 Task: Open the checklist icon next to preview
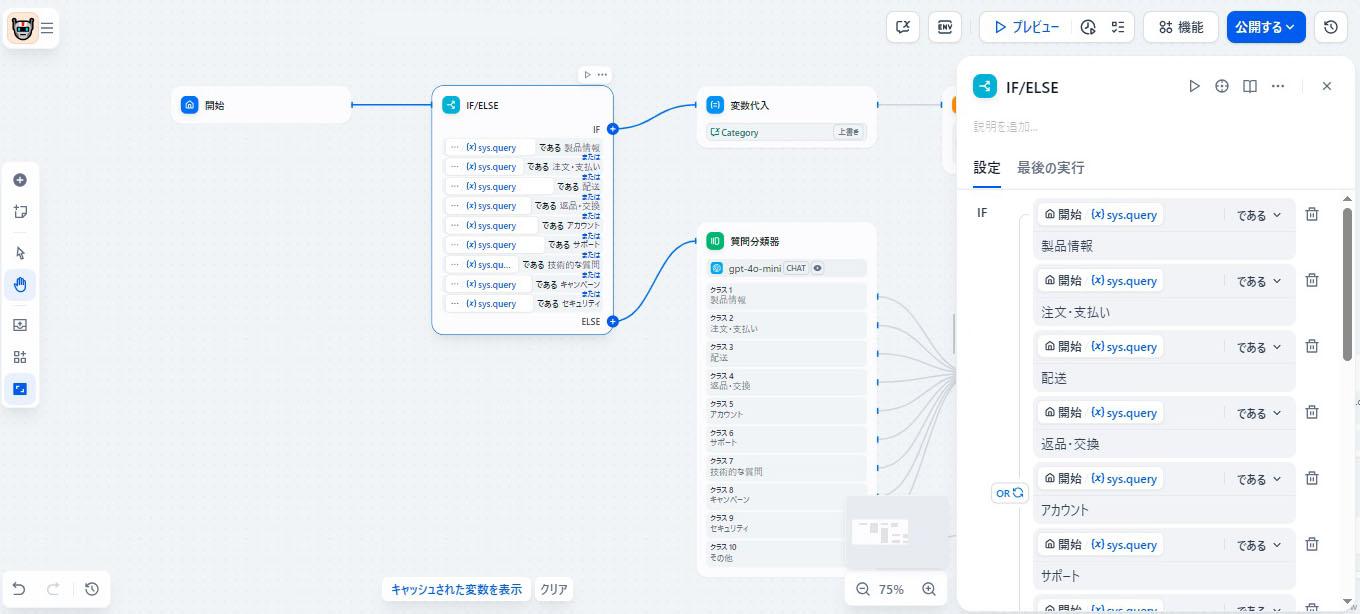pos(1118,27)
